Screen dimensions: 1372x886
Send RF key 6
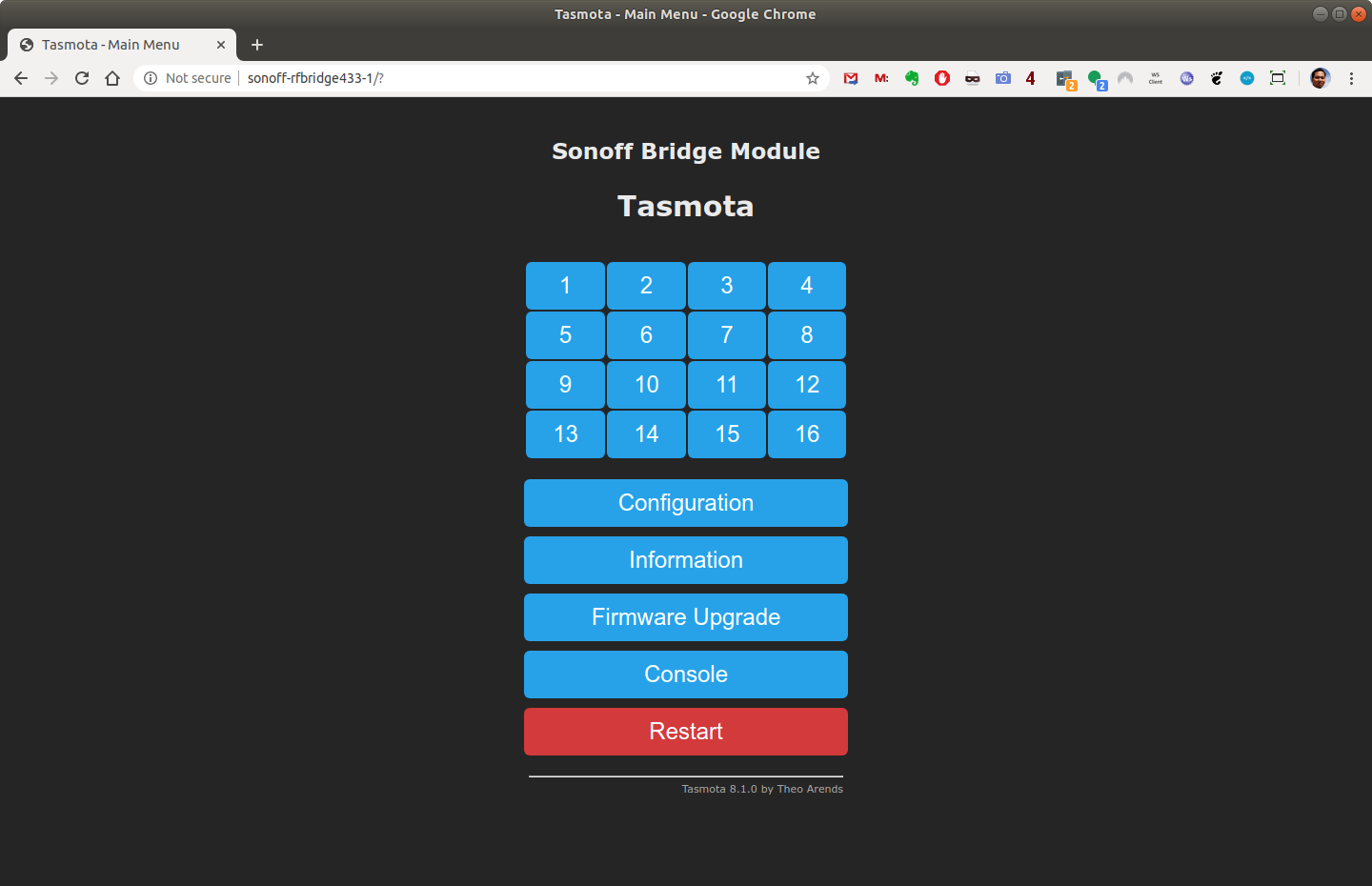pyautogui.click(x=646, y=335)
